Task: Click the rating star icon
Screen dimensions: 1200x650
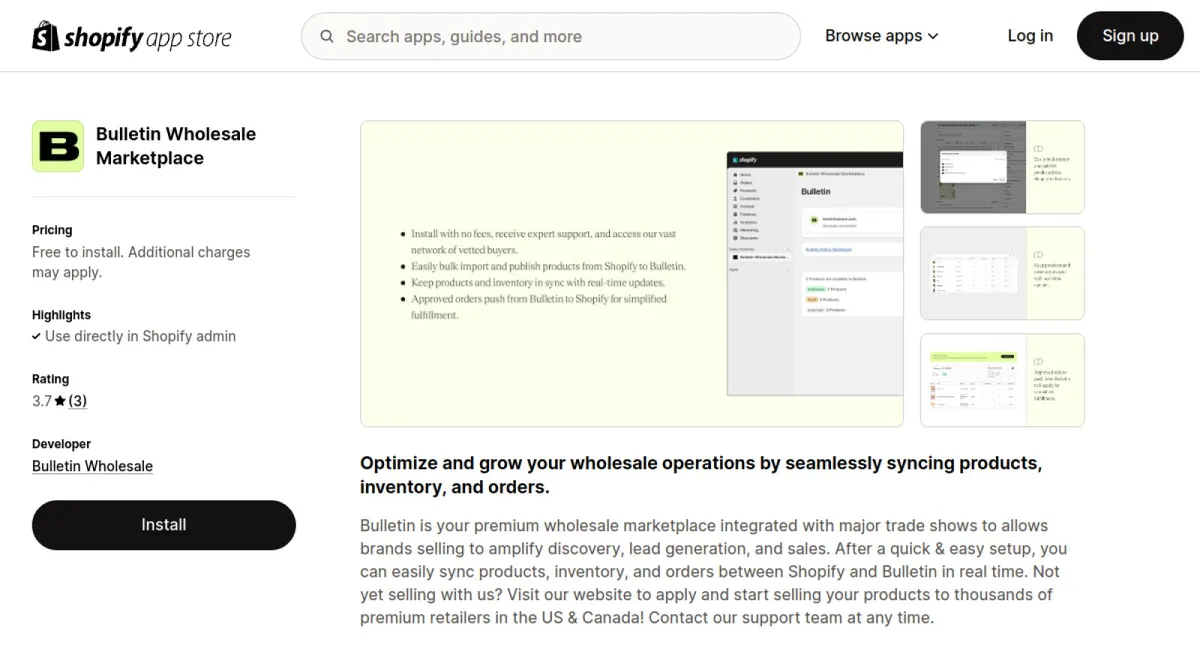Action: pyautogui.click(x=60, y=401)
